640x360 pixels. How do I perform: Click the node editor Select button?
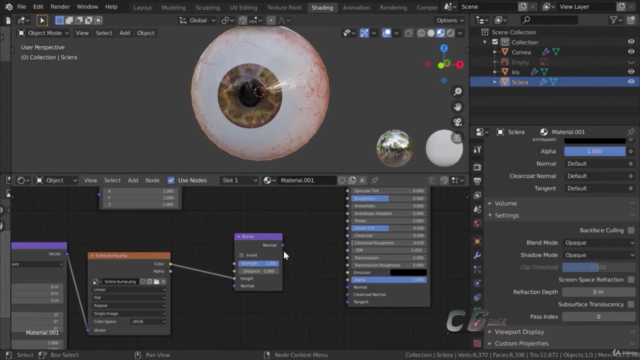pyautogui.click(x=112, y=180)
